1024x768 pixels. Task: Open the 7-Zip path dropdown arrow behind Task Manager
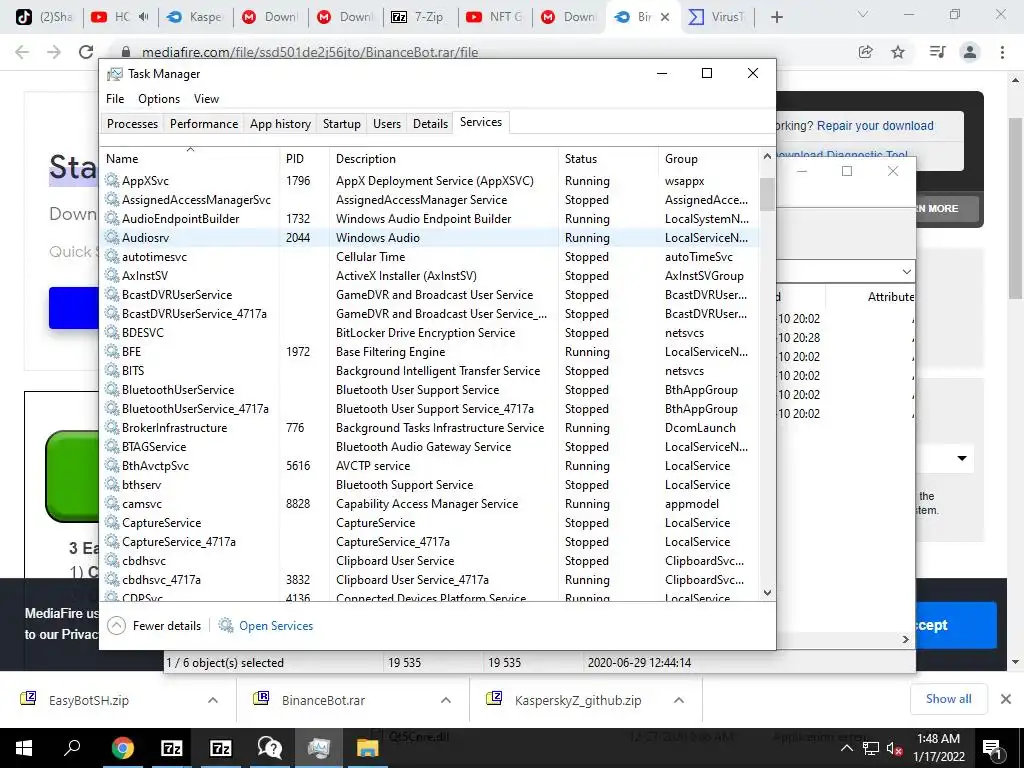906,271
